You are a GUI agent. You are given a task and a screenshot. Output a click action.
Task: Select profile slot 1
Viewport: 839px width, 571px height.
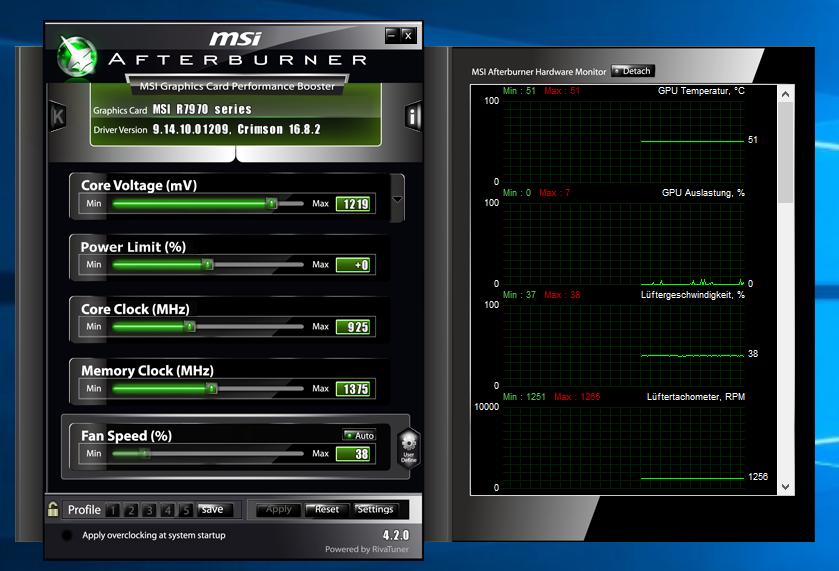[112, 510]
